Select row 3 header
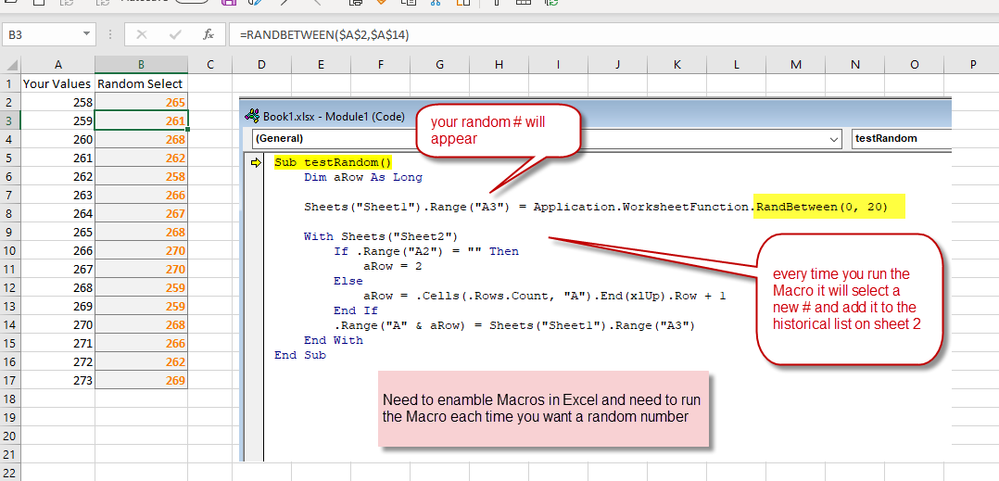This screenshot has width=999, height=481. pyautogui.click(x=10, y=120)
